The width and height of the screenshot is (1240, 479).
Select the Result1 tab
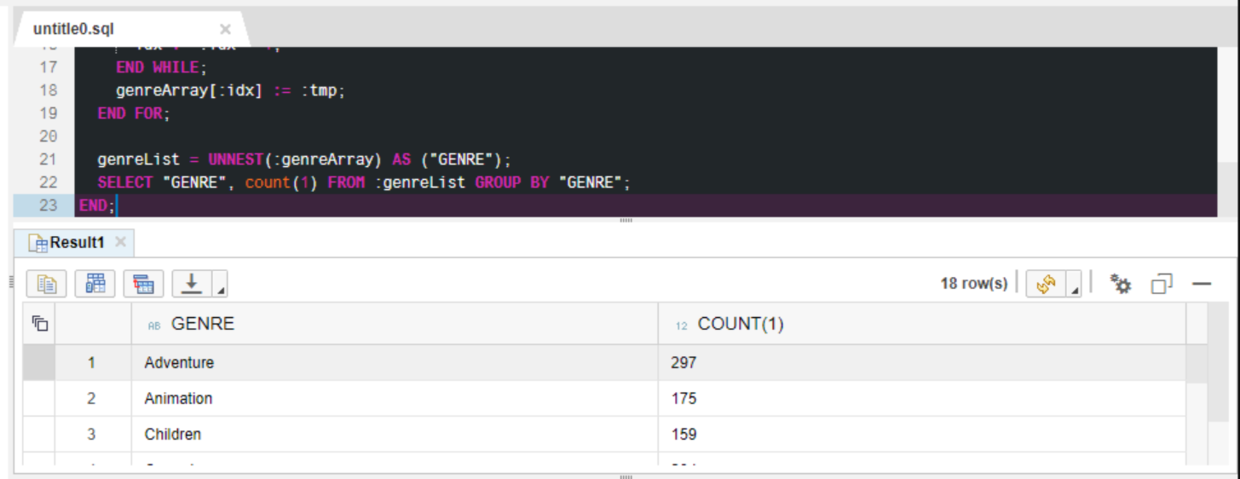68,242
